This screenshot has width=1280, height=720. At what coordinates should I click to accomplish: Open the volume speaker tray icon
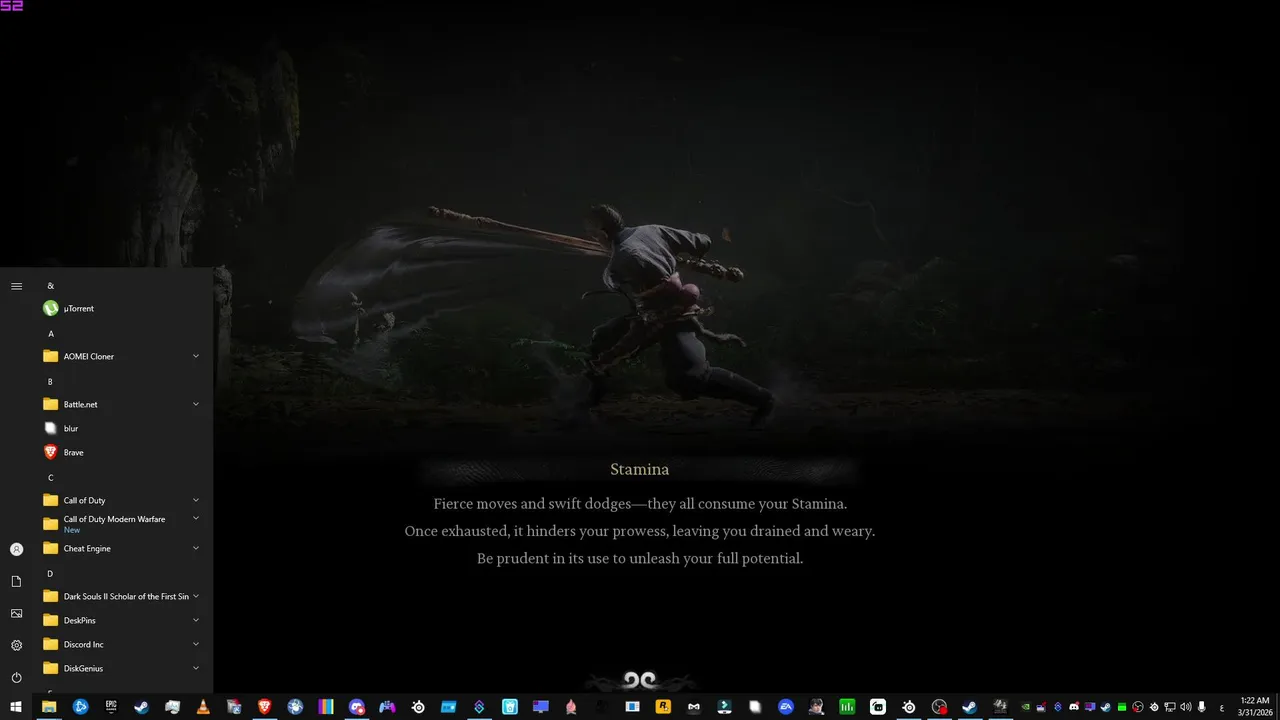(1186, 707)
